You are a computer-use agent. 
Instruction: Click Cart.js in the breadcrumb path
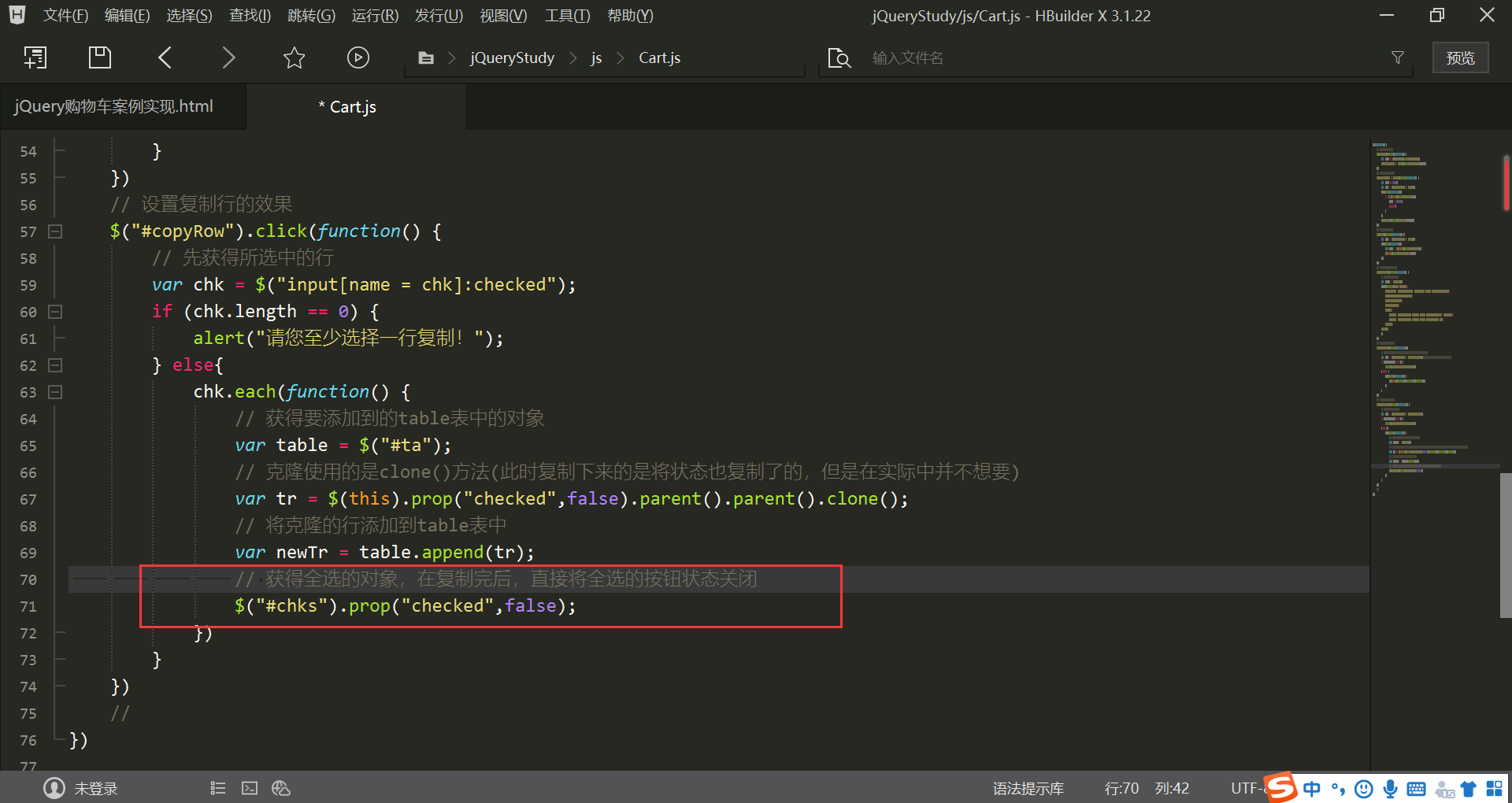pyautogui.click(x=659, y=57)
